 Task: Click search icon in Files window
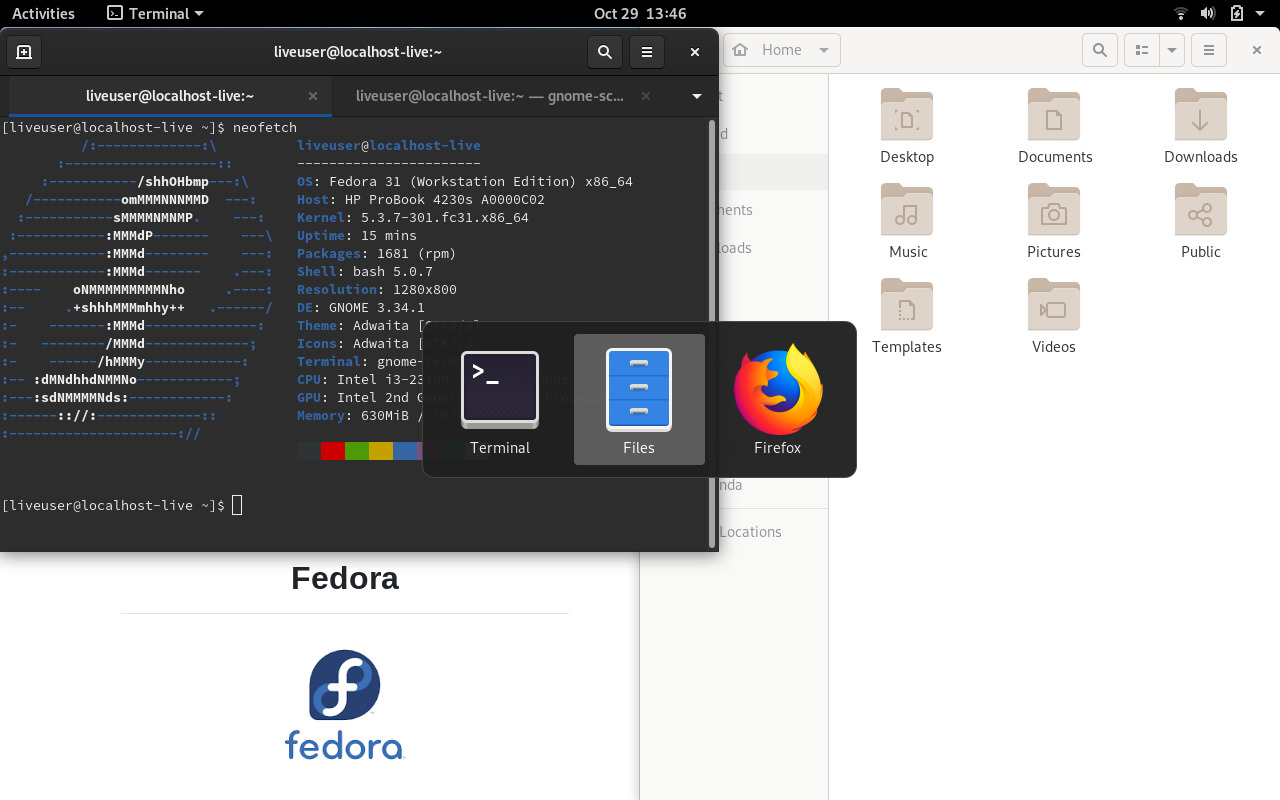(x=1100, y=50)
